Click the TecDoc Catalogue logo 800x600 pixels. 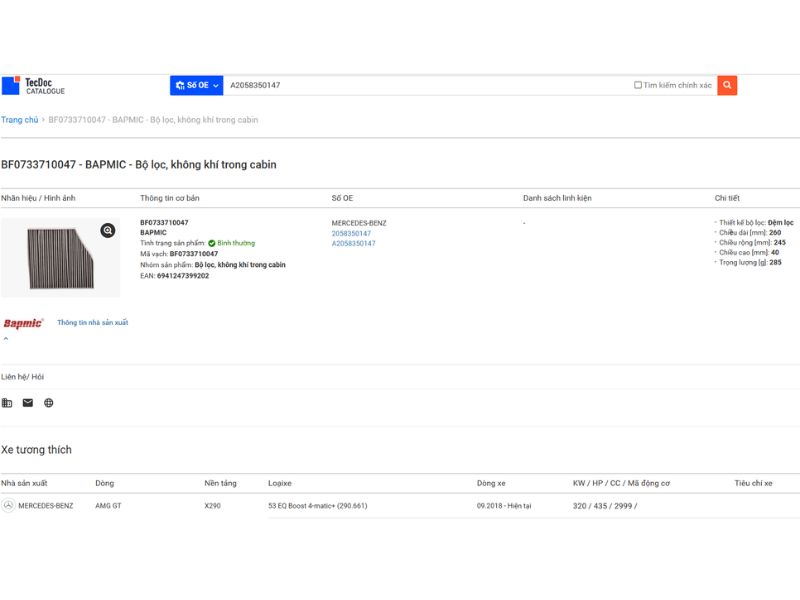click(33, 86)
